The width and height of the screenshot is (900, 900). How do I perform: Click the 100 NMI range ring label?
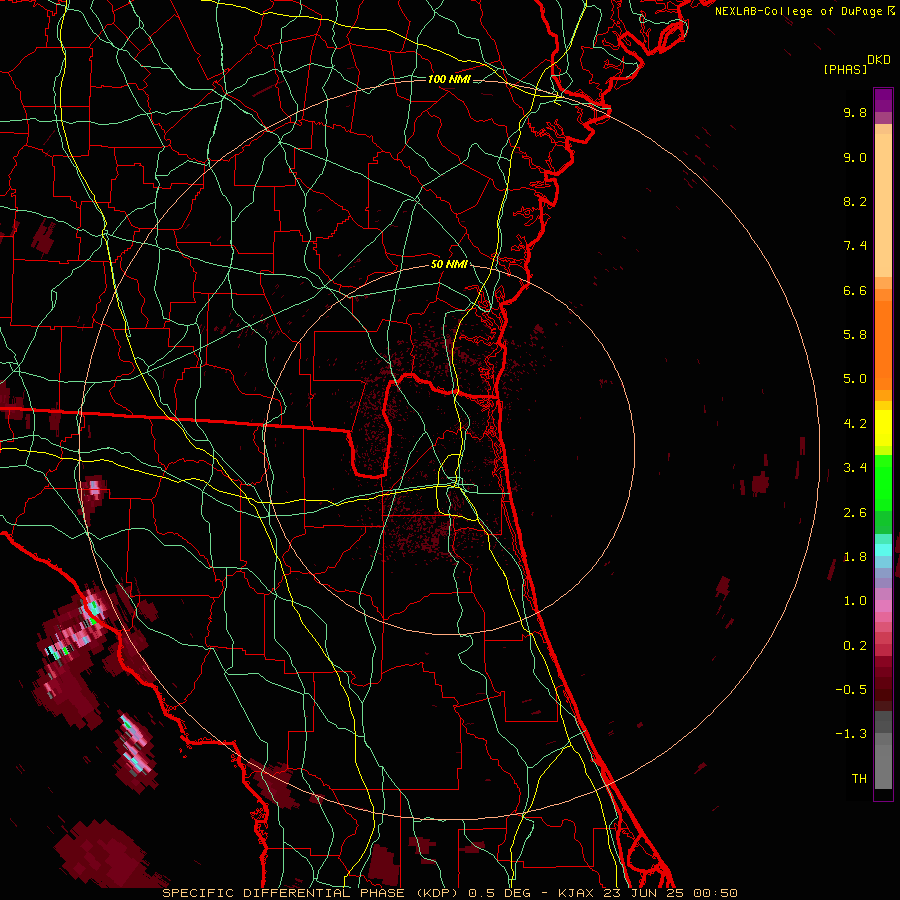pos(449,79)
